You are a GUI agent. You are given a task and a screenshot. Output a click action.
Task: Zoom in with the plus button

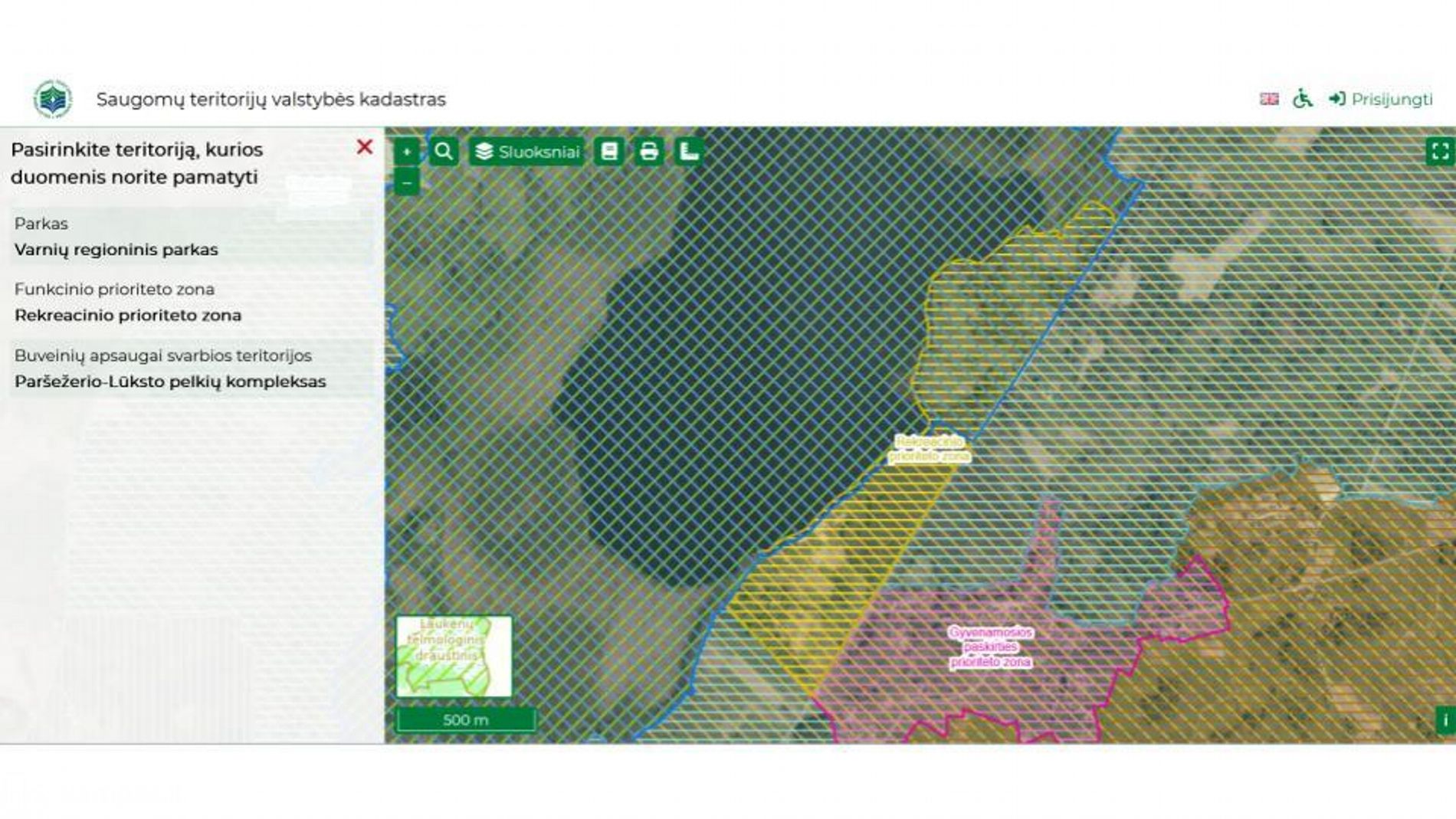click(407, 152)
